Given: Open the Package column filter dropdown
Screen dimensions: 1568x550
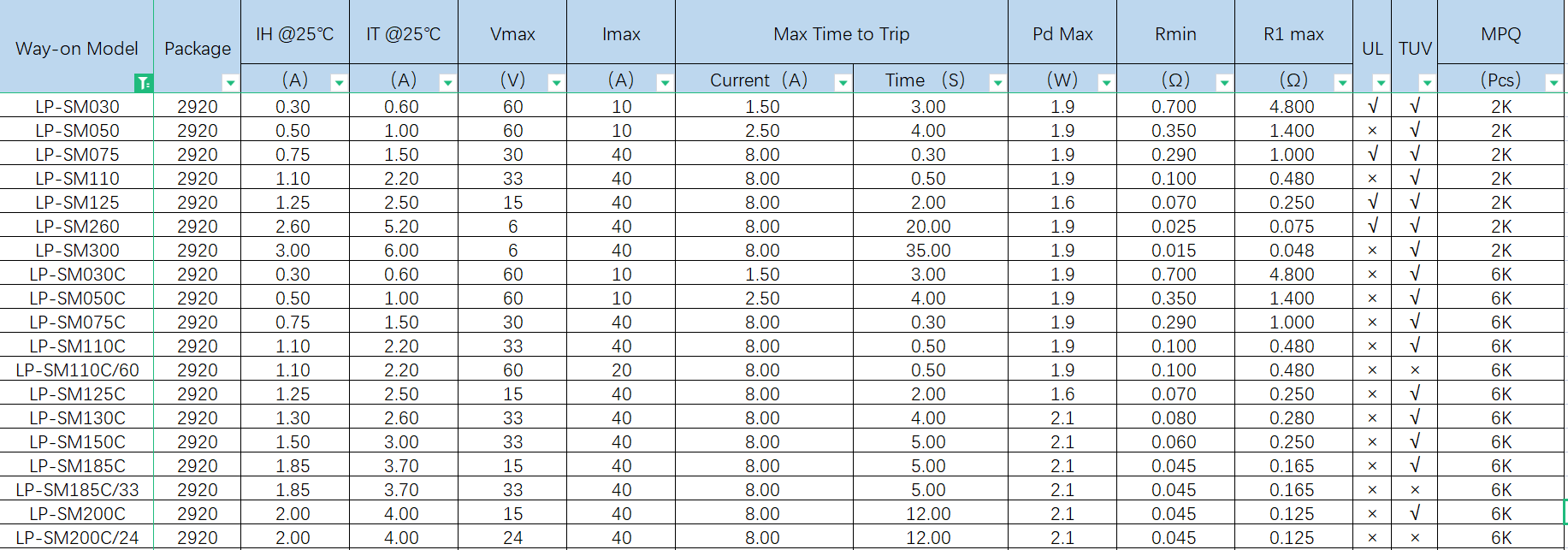Looking at the screenshot, I should click(230, 83).
